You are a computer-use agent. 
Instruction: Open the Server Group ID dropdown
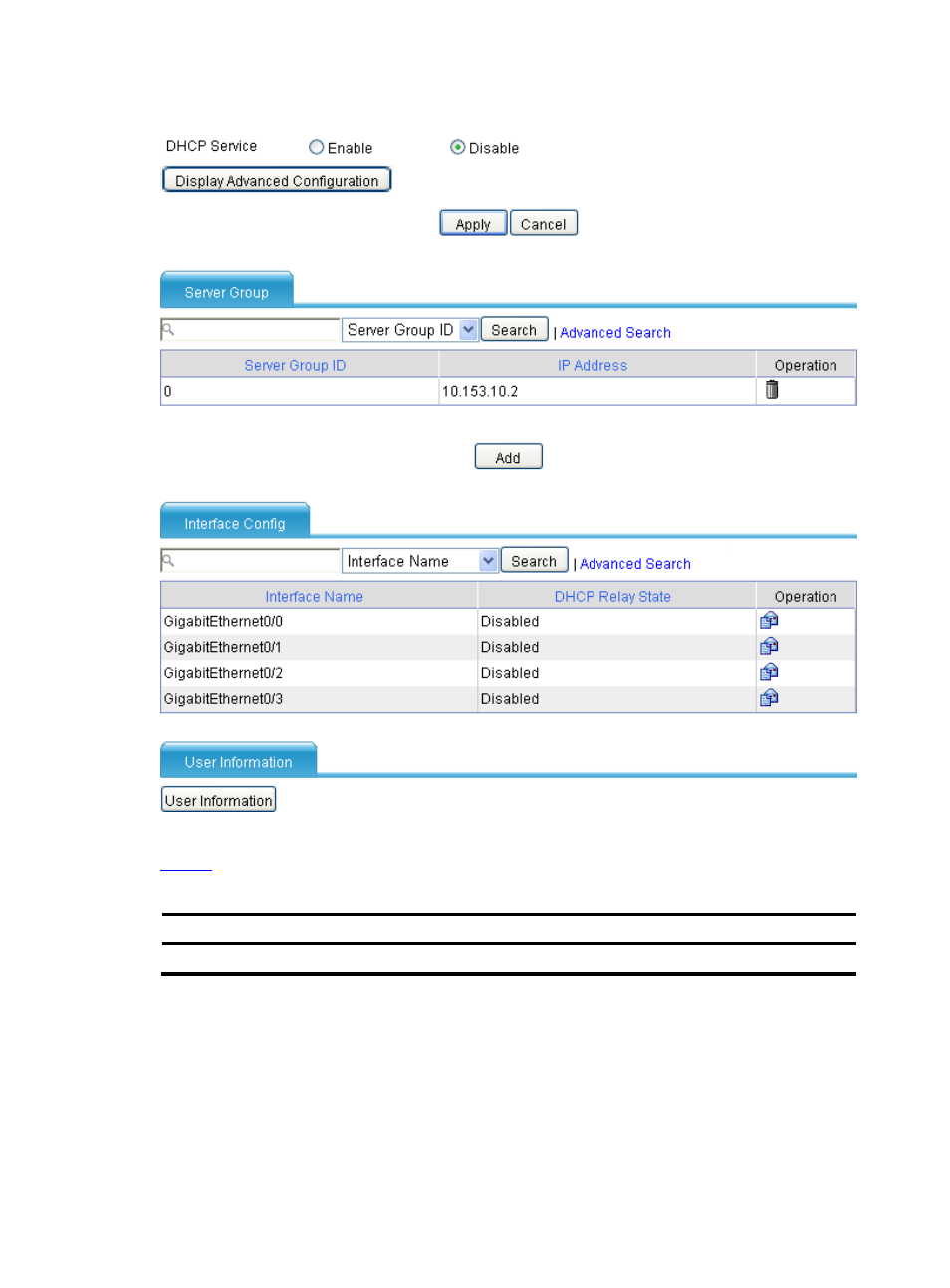click(468, 330)
